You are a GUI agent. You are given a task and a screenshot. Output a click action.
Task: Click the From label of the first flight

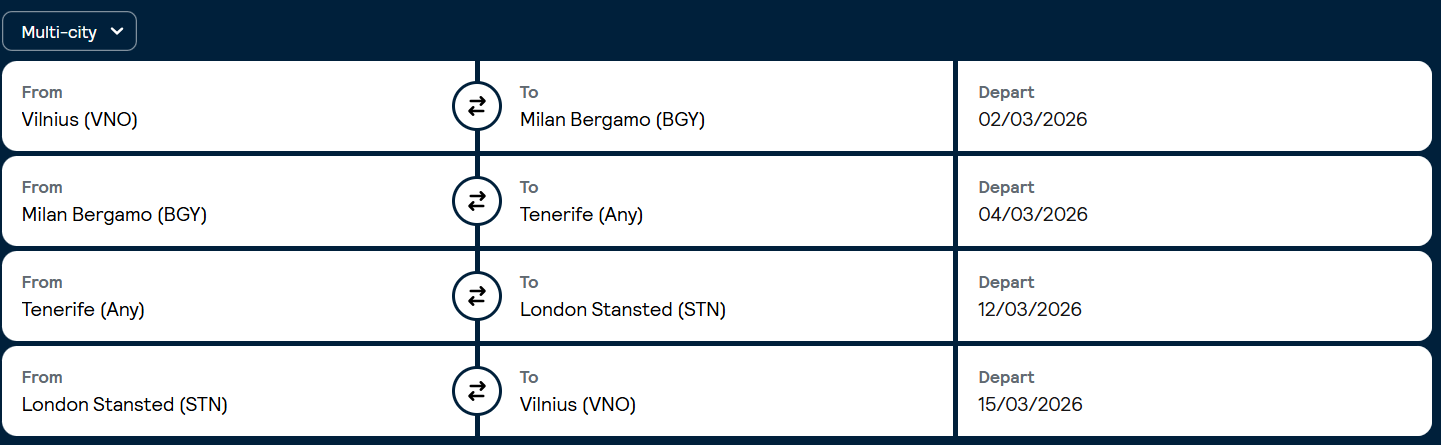[42, 92]
